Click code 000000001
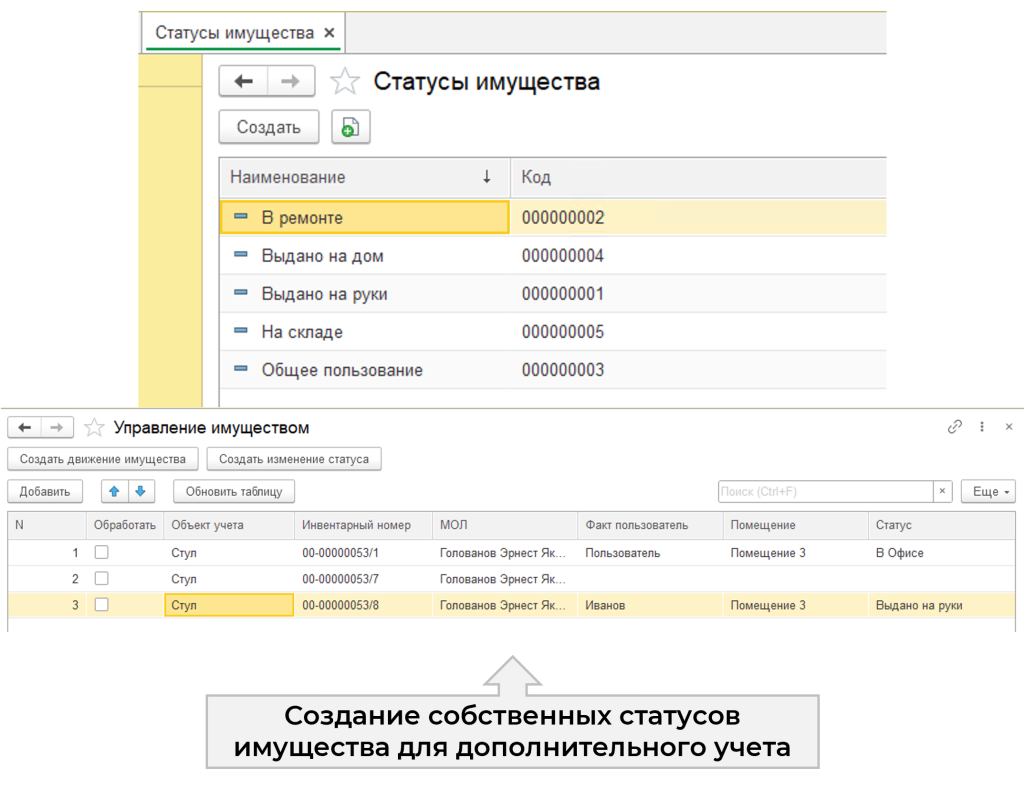The image size is (1024, 800). 563,294
